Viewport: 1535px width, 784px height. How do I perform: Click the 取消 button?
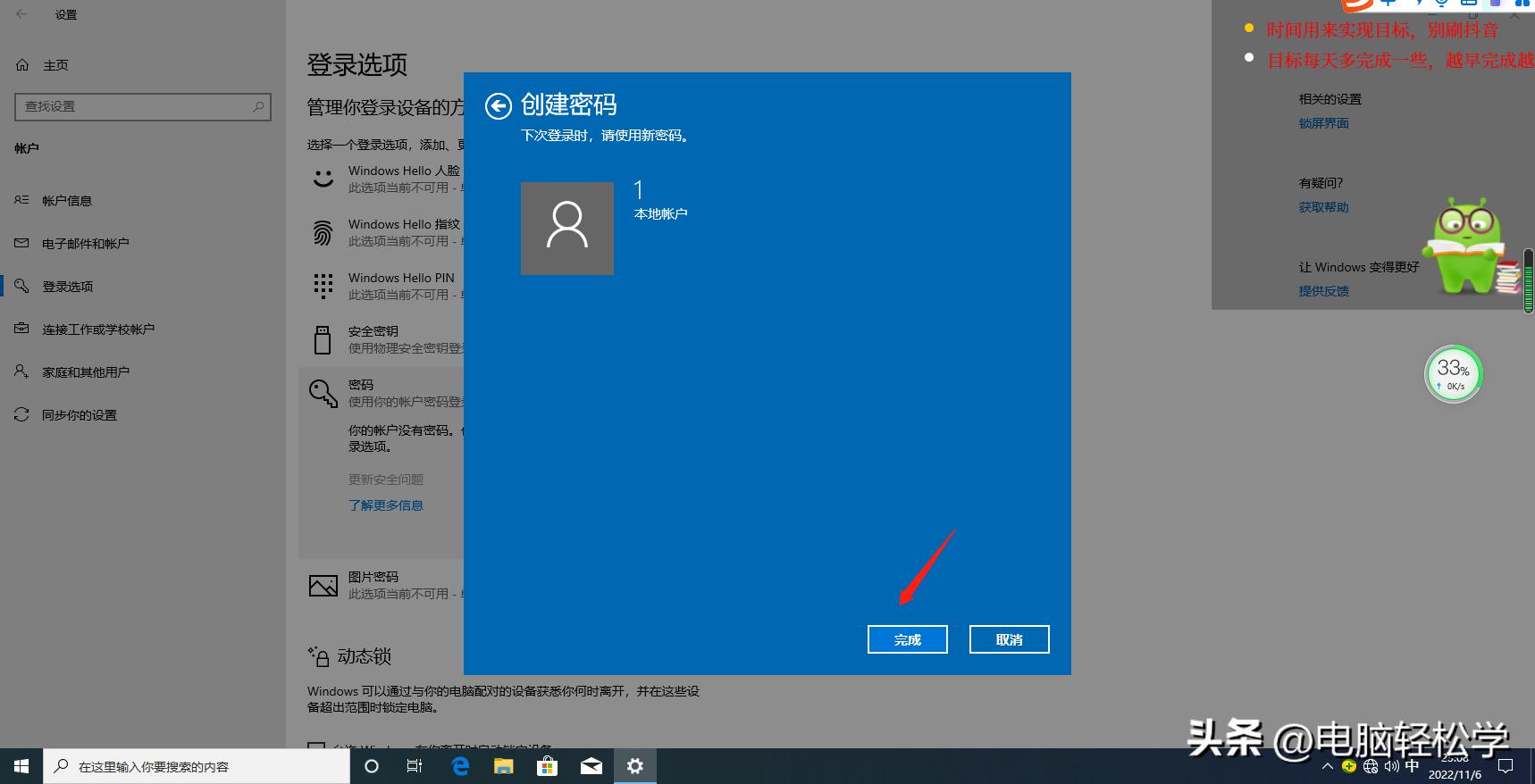click(1009, 639)
